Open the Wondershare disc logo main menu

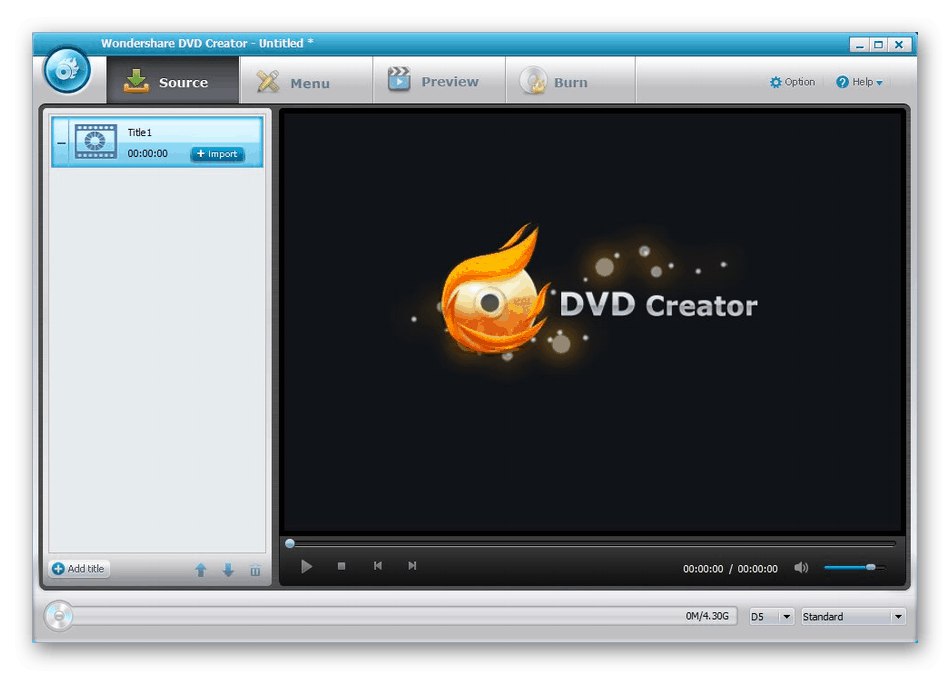(67, 70)
